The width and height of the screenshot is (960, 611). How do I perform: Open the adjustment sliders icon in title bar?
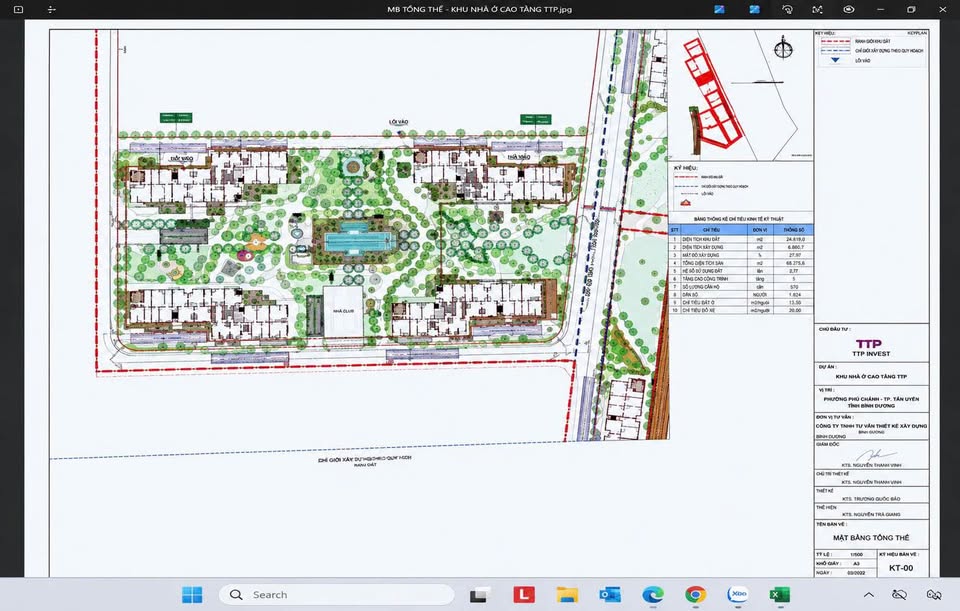point(51,9)
